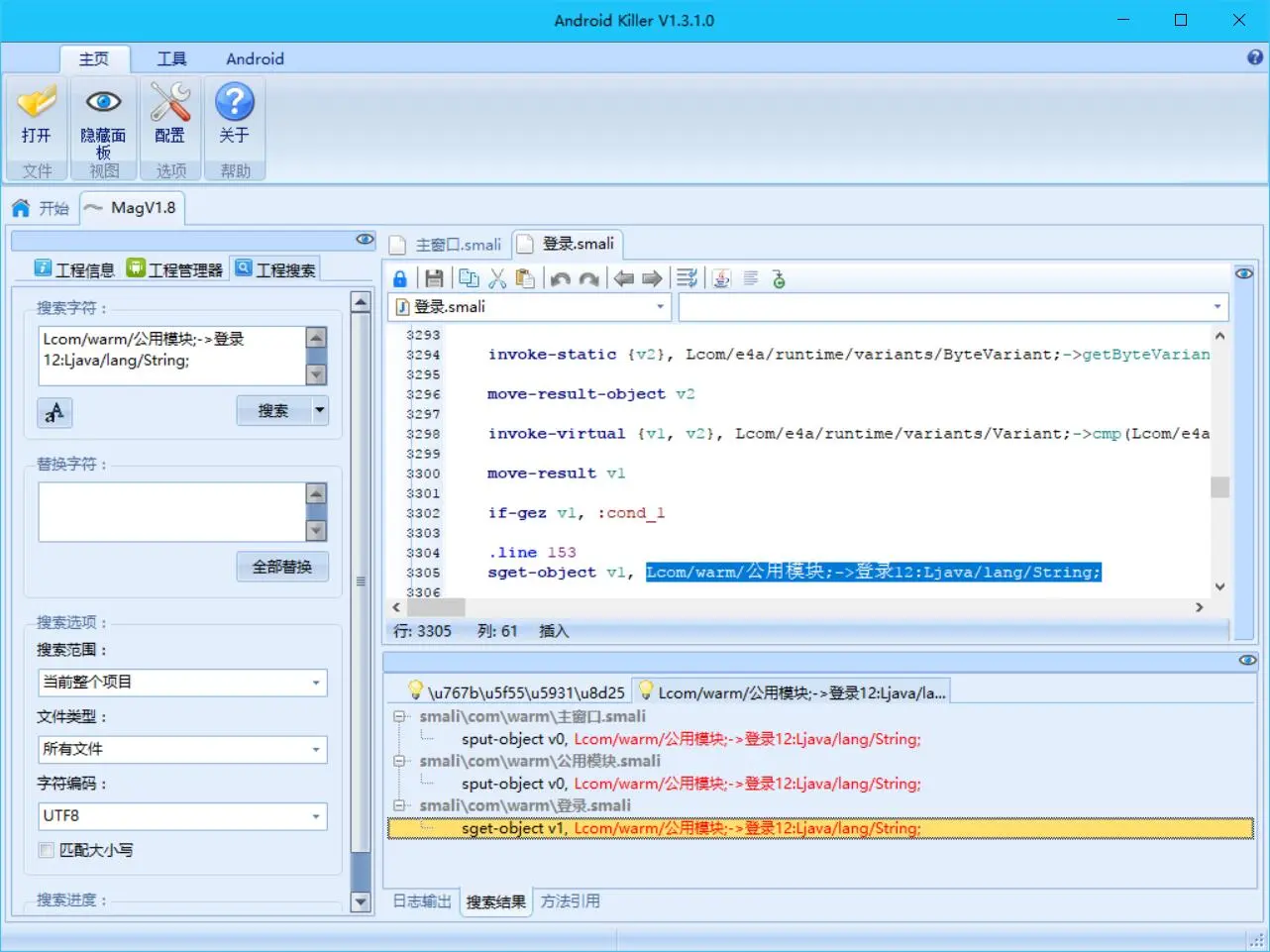This screenshot has width=1270, height=952.
Task: Click the lock icon in editor toolbar
Action: click(400, 279)
